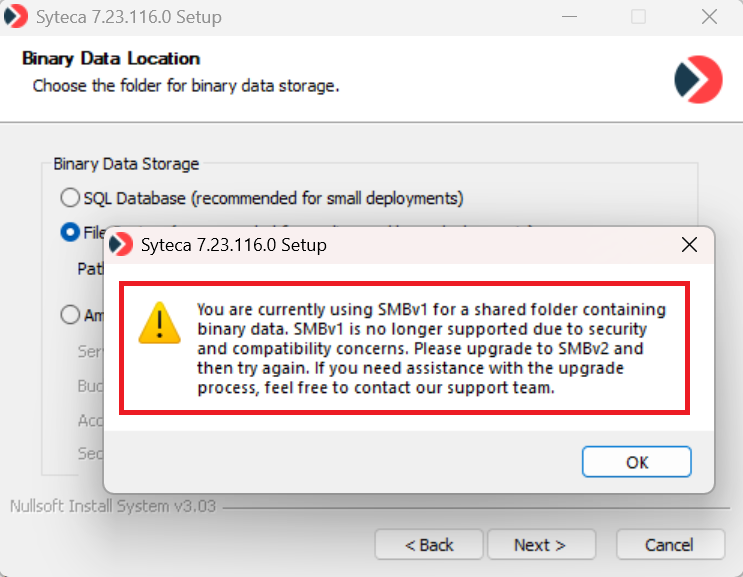
Task: Click the Binary Data Storage group label
Action: (x=126, y=164)
